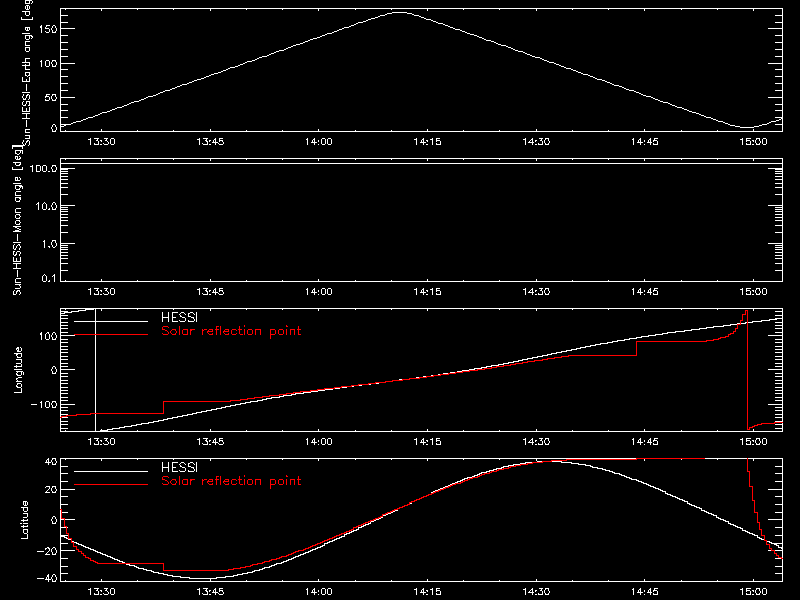
Task: Click 13:30 time label under Longitude plot
Action: click(101, 441)
